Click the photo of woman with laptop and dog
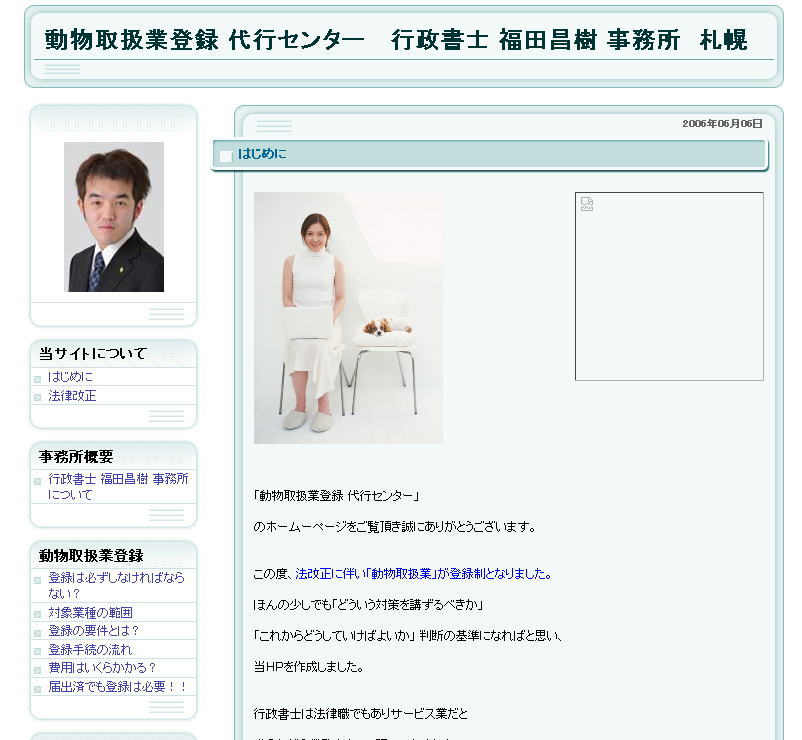 pos(348,318)
